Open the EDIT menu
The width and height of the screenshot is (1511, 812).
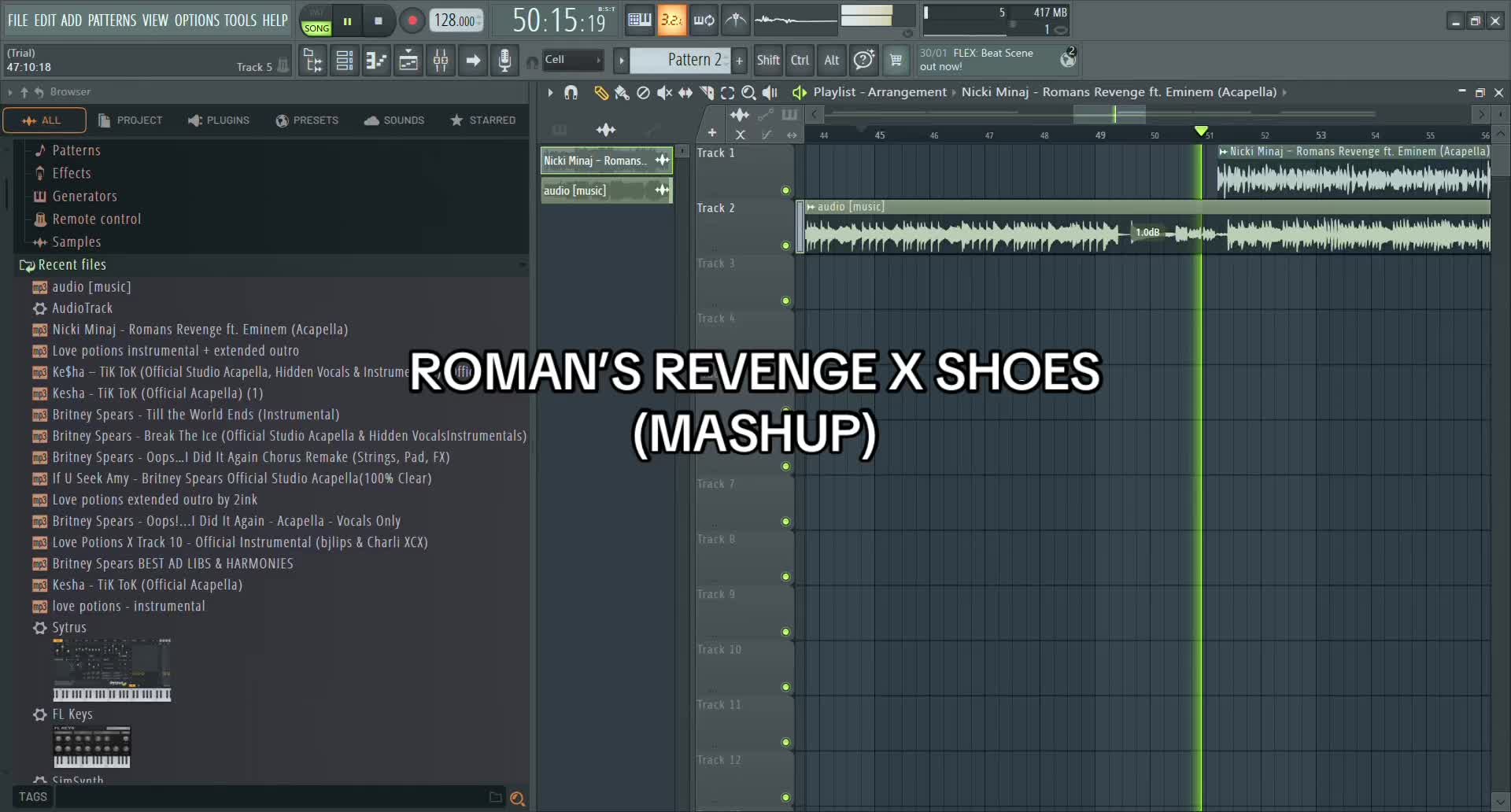[x=45, y=20]
